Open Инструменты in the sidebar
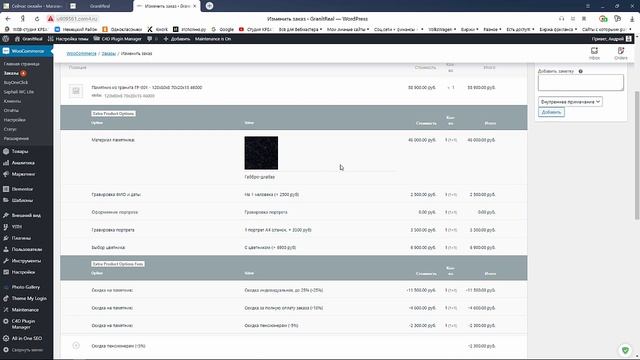 click(26, 261)
